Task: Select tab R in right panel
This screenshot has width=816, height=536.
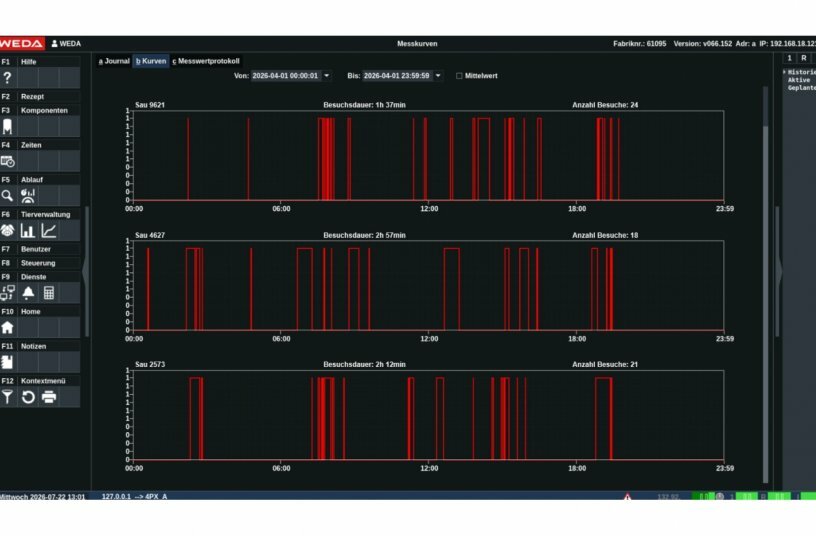Action: tap(804, 58)
